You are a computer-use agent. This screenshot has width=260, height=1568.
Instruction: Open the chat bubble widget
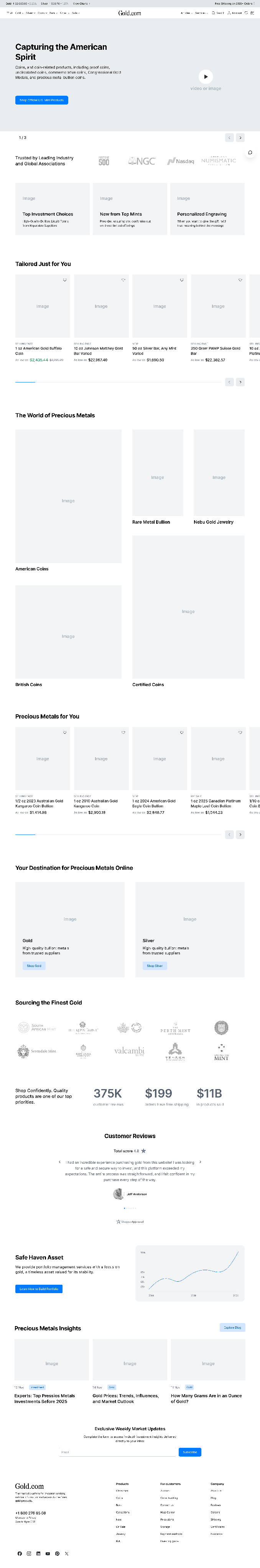(250, 152)
